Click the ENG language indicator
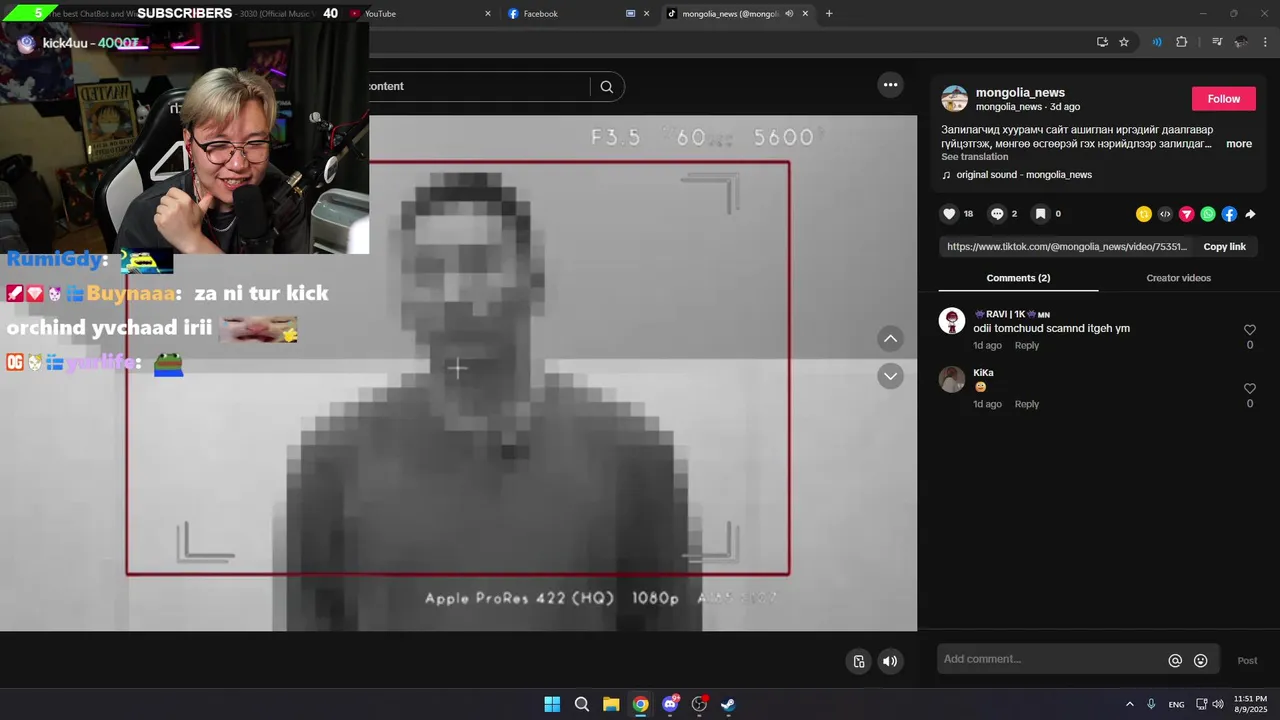1280x720 pixels. 1176,704
